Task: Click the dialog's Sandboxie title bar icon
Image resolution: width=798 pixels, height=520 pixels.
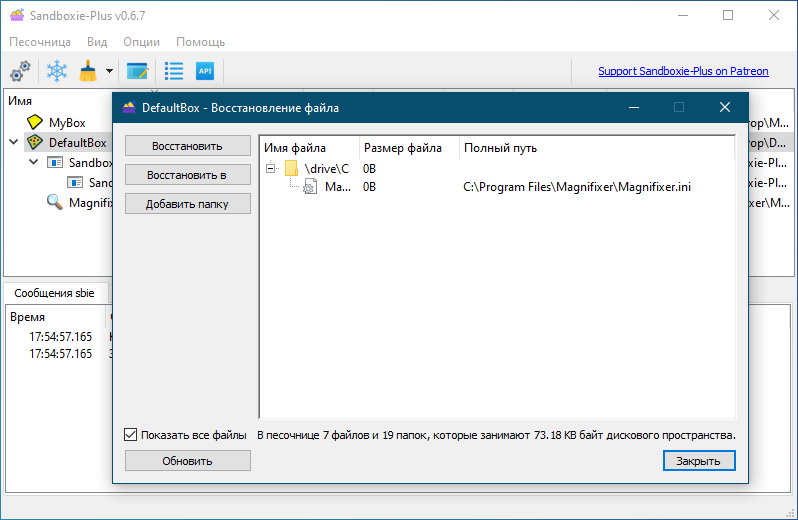Action: point(129,107)
